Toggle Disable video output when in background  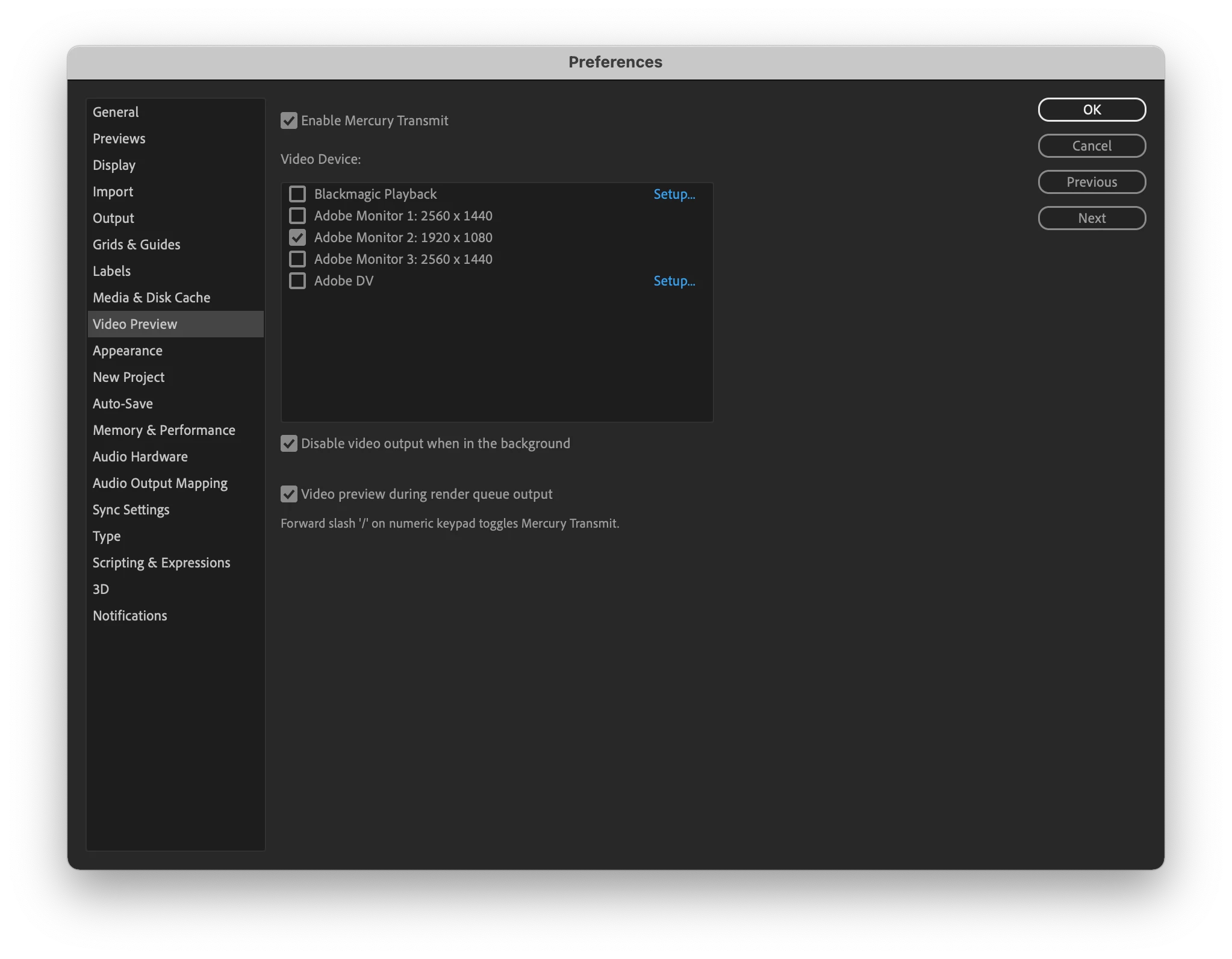coord(289,443)
